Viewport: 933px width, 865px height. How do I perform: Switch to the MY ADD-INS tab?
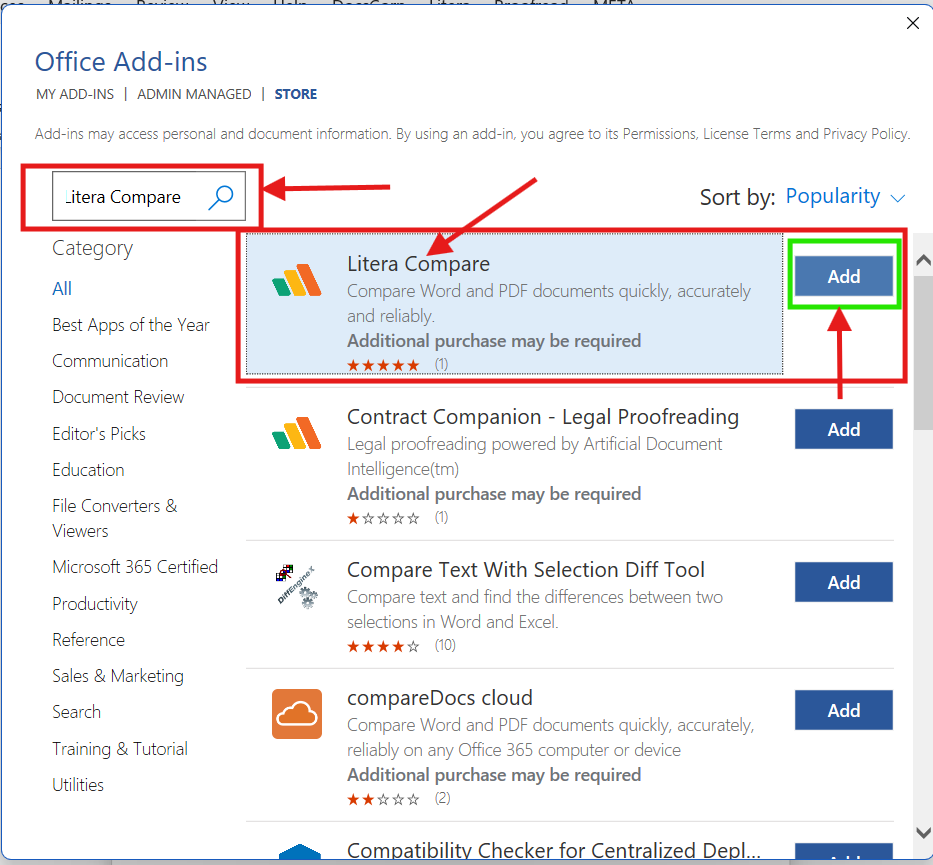[x=75, y=93]
